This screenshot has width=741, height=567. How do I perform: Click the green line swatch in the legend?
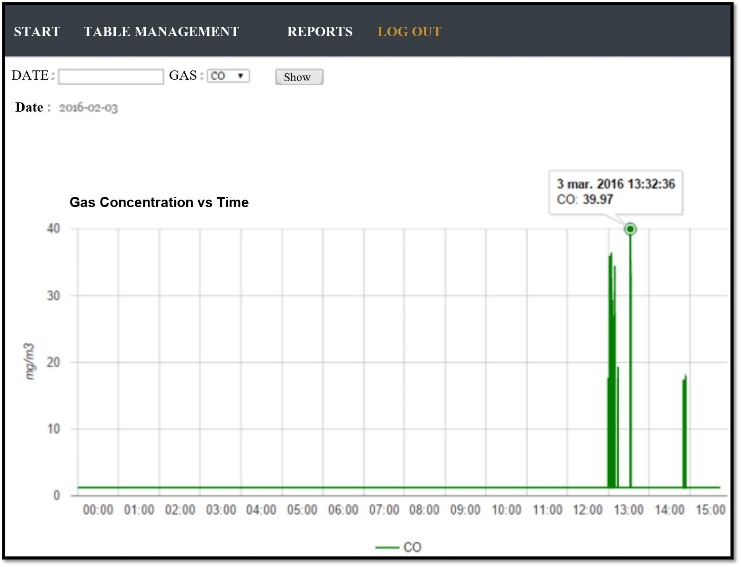pos(386,548)
